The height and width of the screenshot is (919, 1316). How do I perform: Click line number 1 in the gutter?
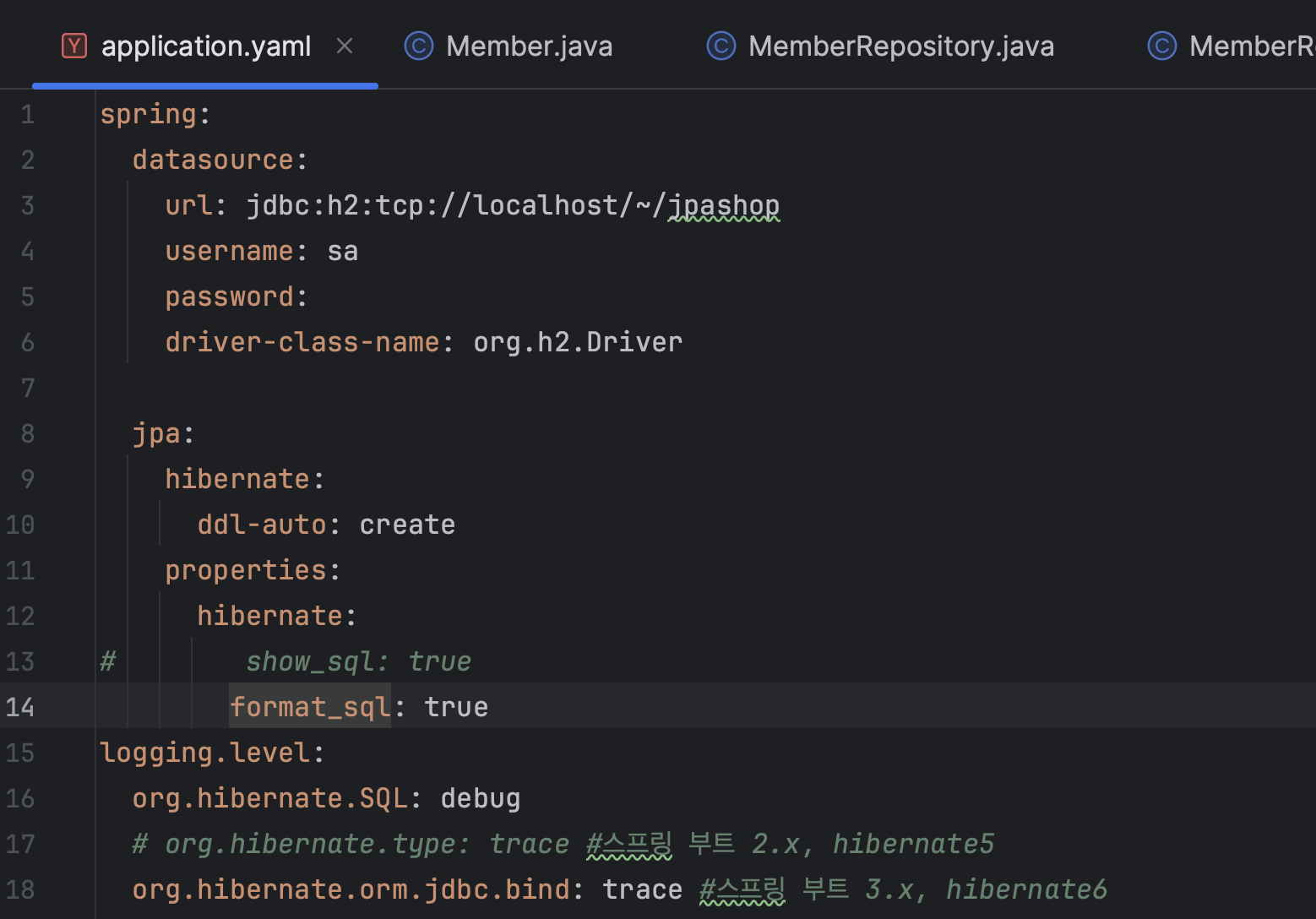click(28, 114)
